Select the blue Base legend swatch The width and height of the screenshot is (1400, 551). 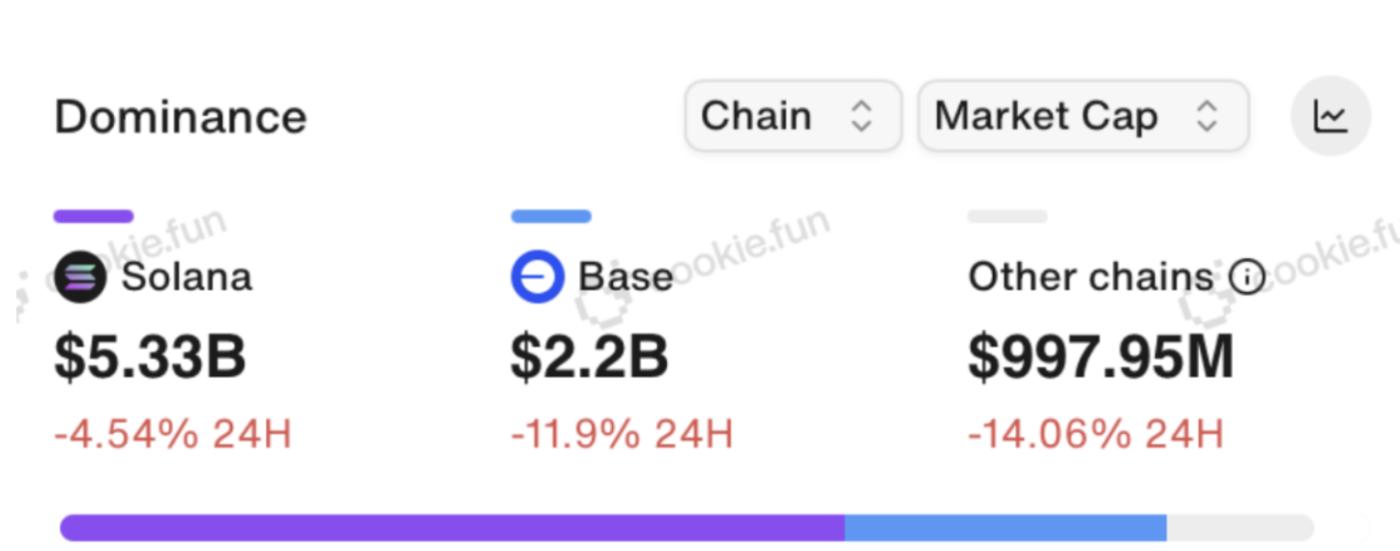pos(550,216)
